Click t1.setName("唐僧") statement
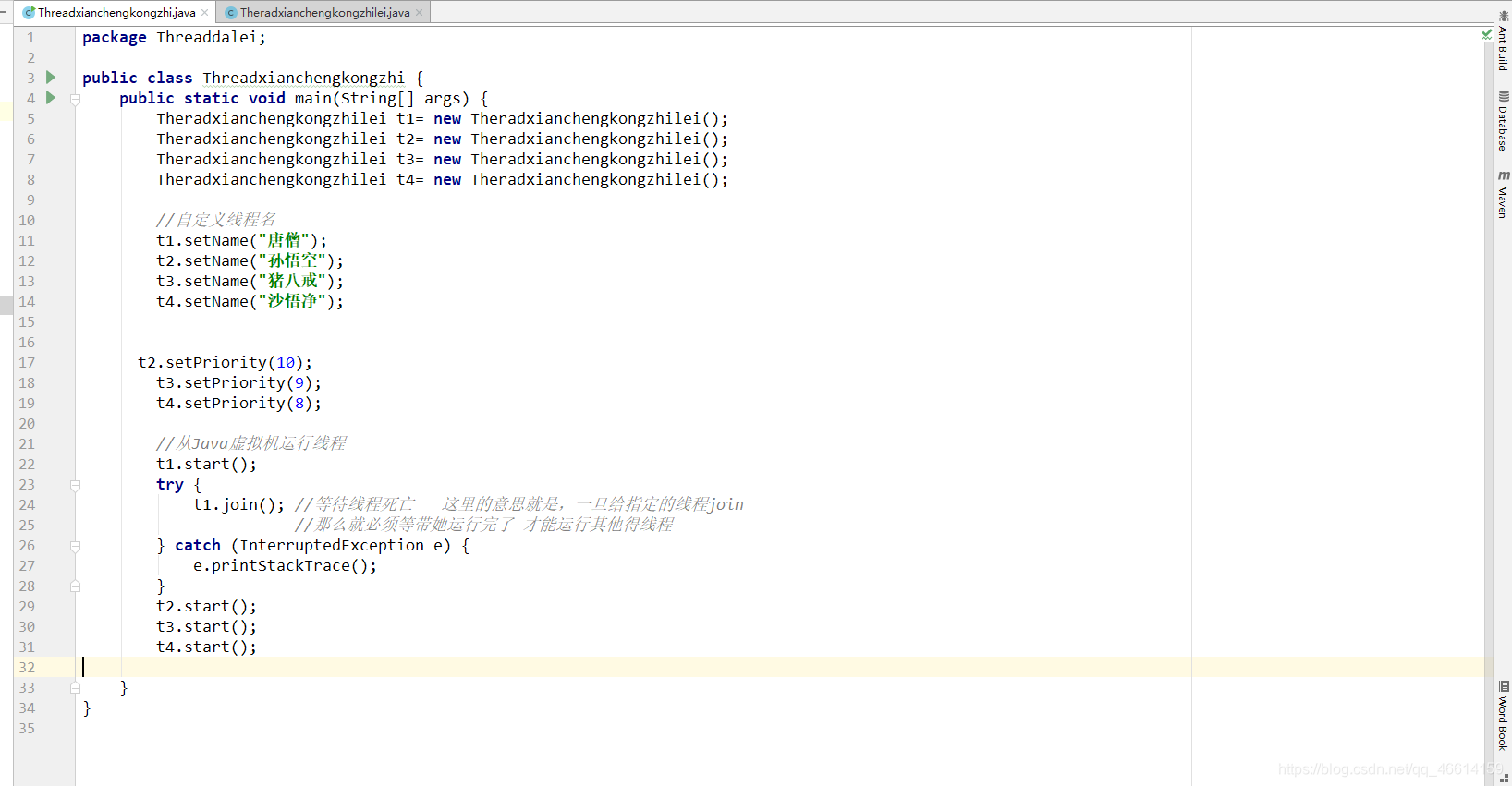Viewport: 1512px width, 786px height. pos(241,240)
